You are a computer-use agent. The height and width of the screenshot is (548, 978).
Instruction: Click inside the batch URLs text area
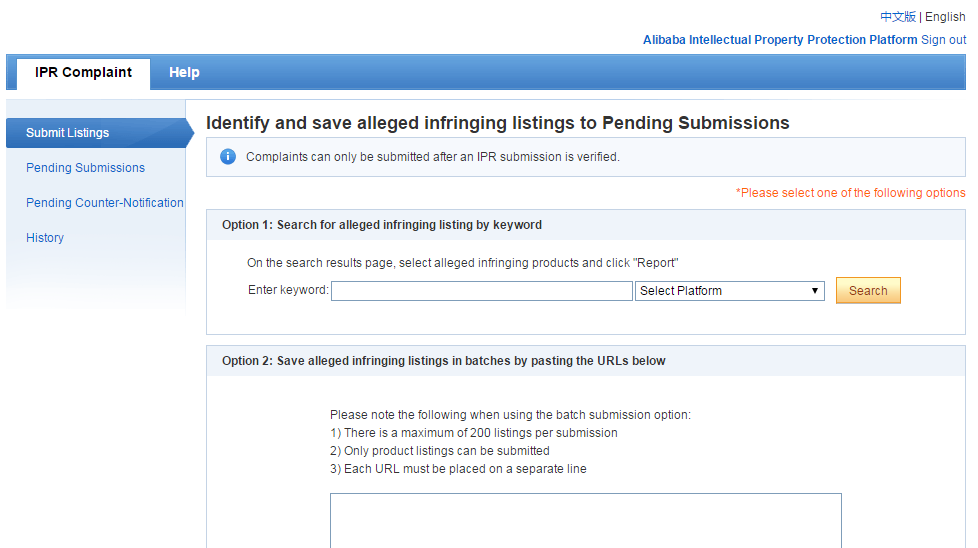point(586,521)
